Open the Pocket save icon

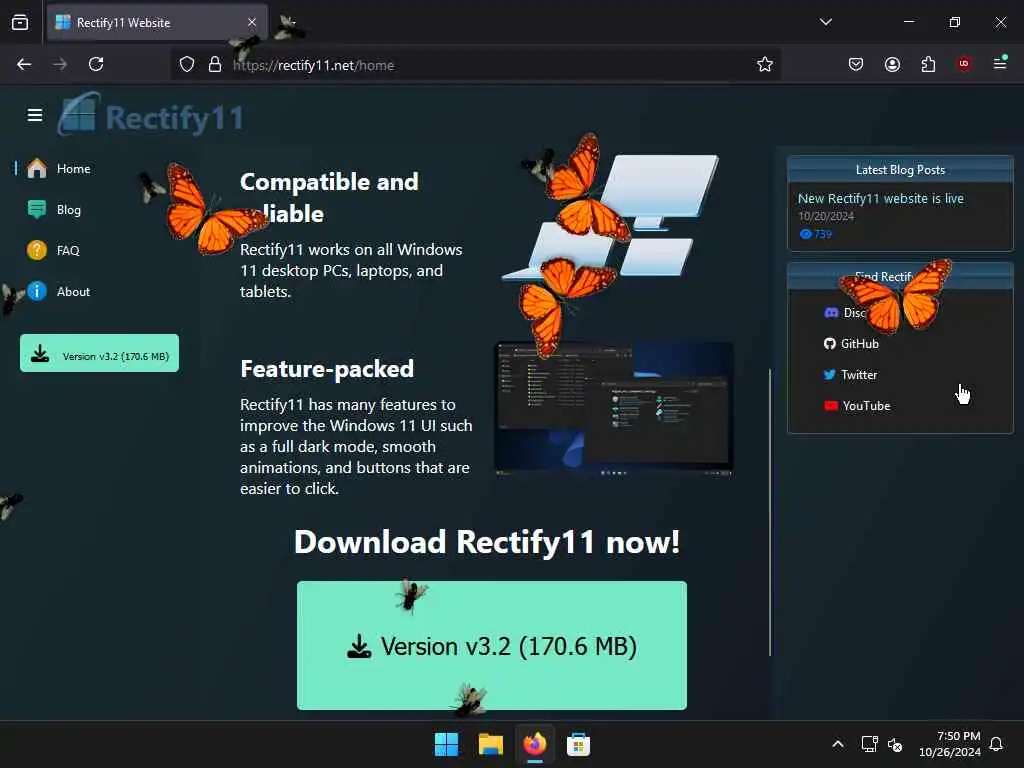[856, 64]
